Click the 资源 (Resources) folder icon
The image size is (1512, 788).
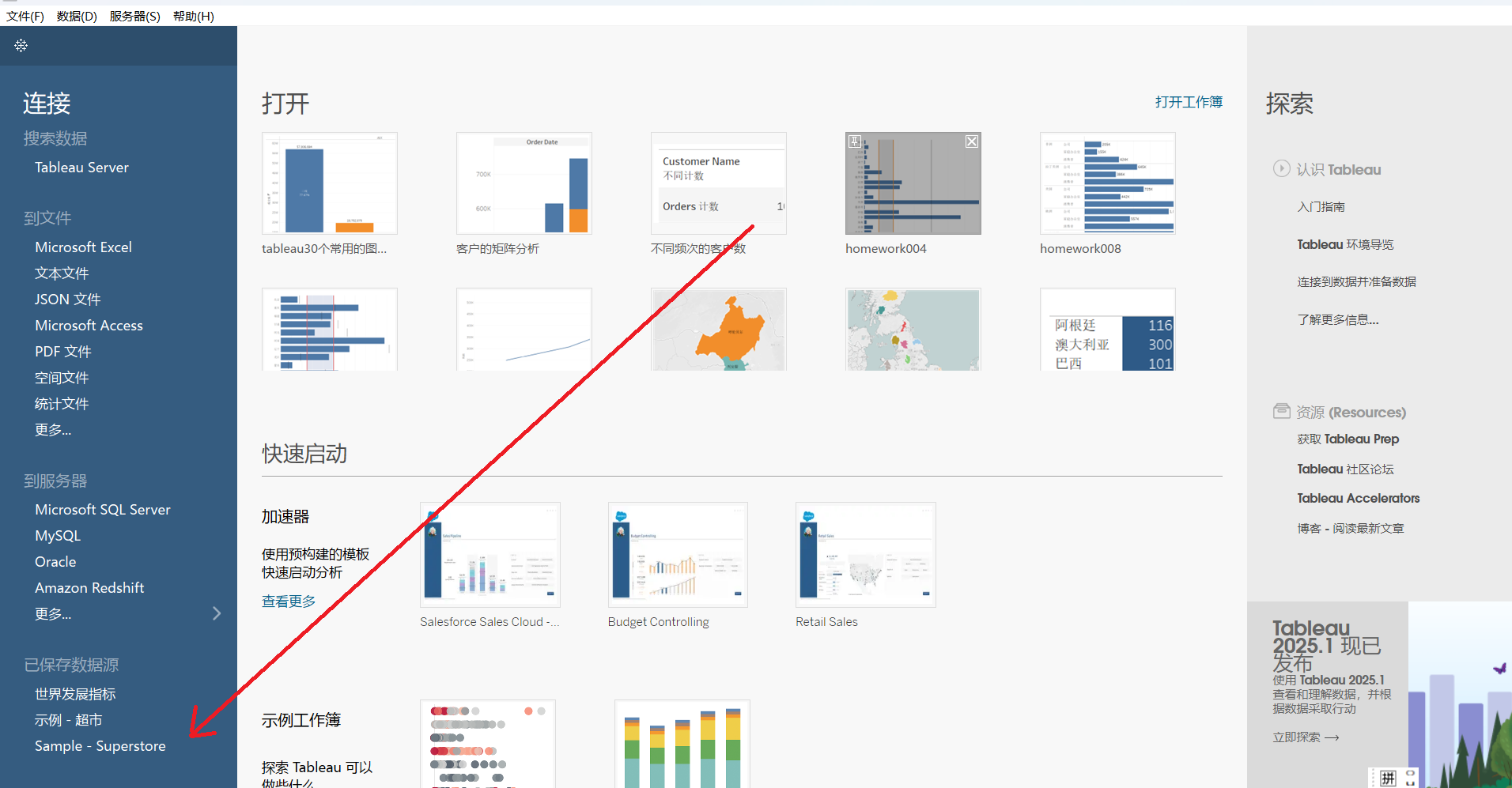(1281, 411)
